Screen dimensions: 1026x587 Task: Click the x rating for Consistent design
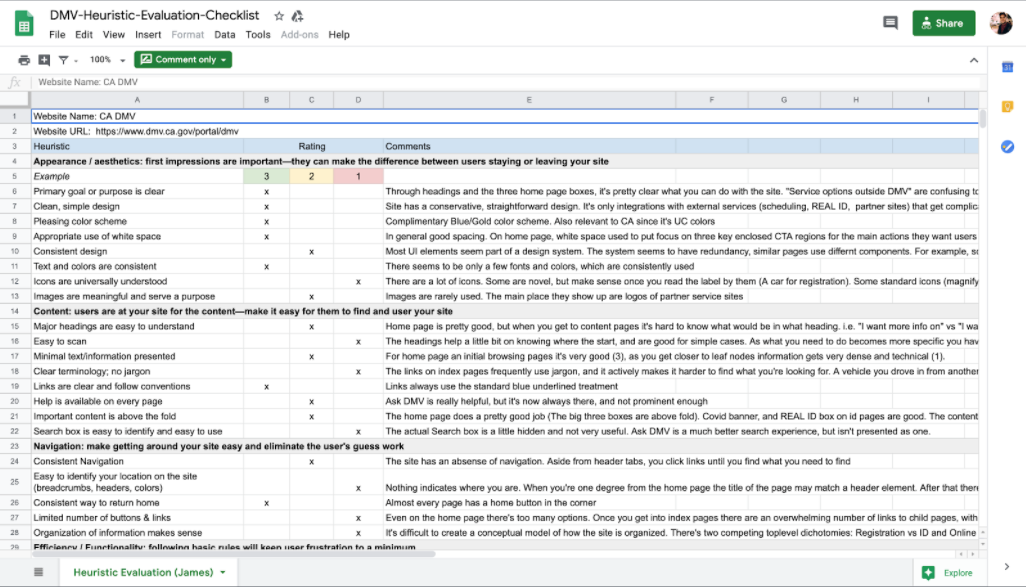(x=311, y=251)
